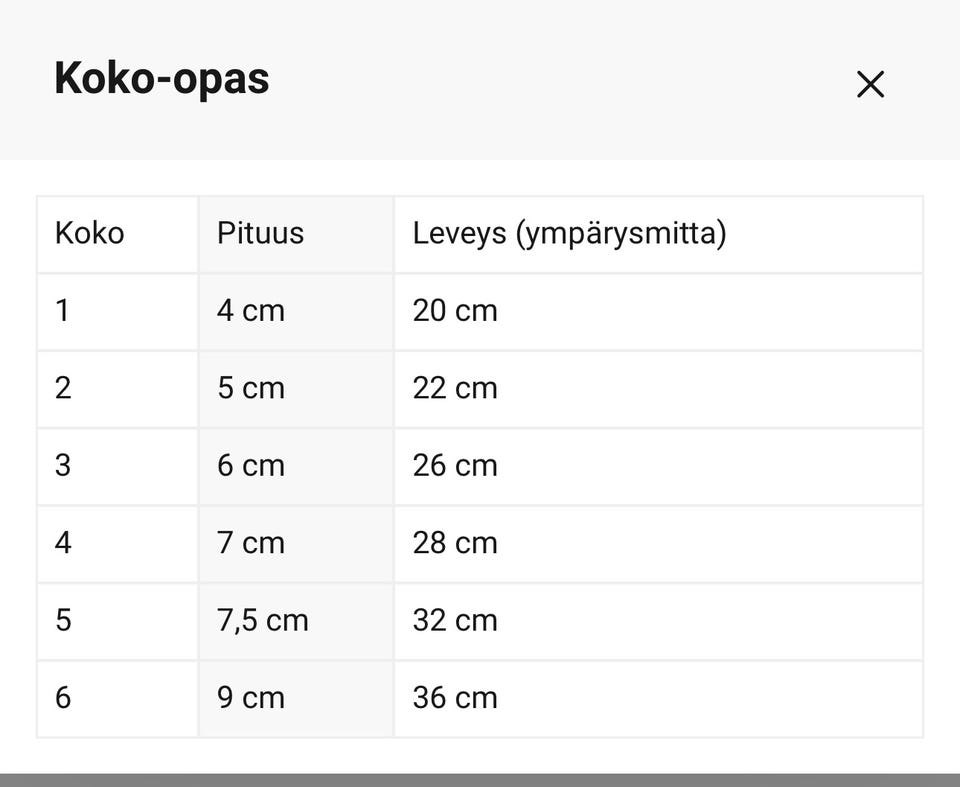Click the 28 cm width cell
Screen dimensions: 960x787
pos(658,544)
